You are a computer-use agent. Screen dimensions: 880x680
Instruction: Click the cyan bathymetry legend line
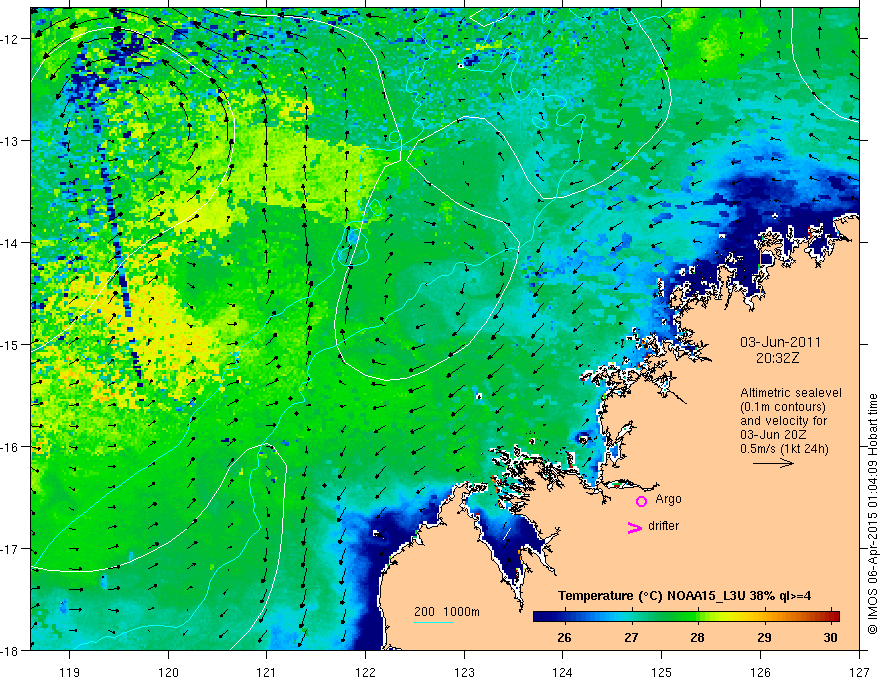[x=434, y=622]
